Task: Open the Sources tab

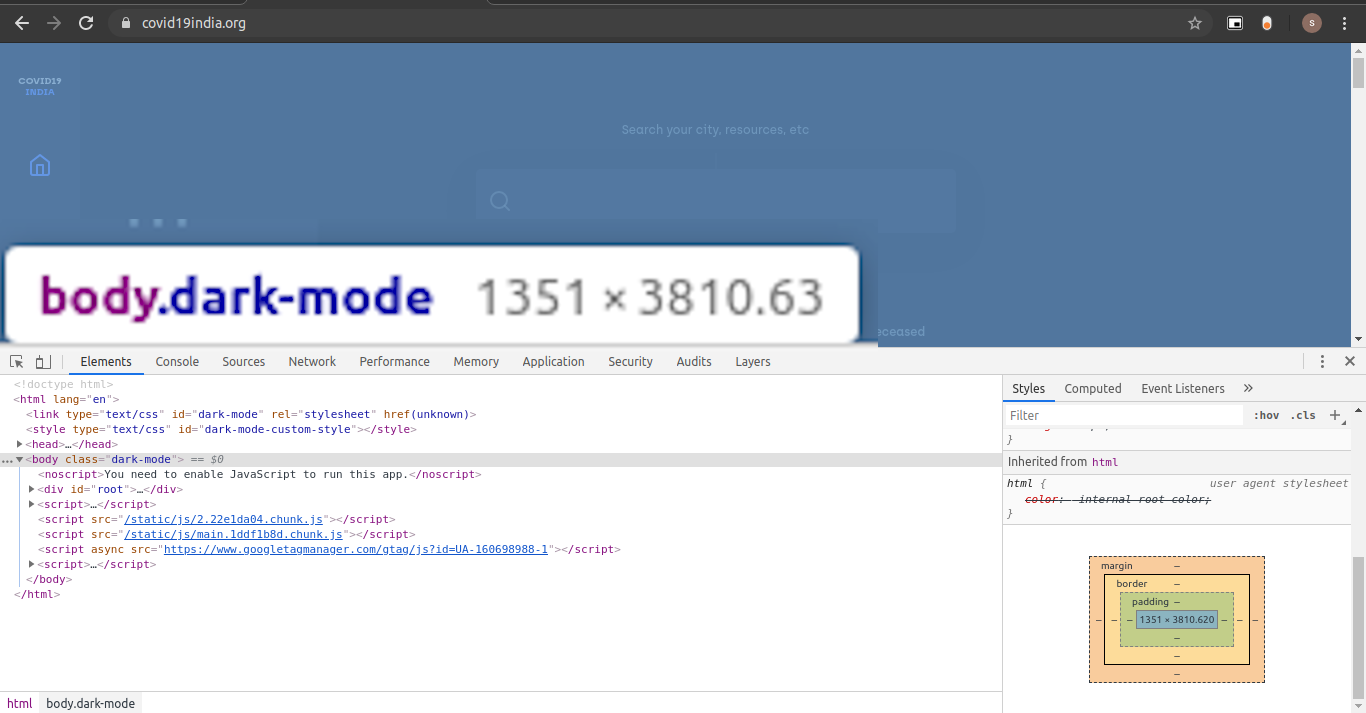Action: pyautogui.click(x=244, y=362)
